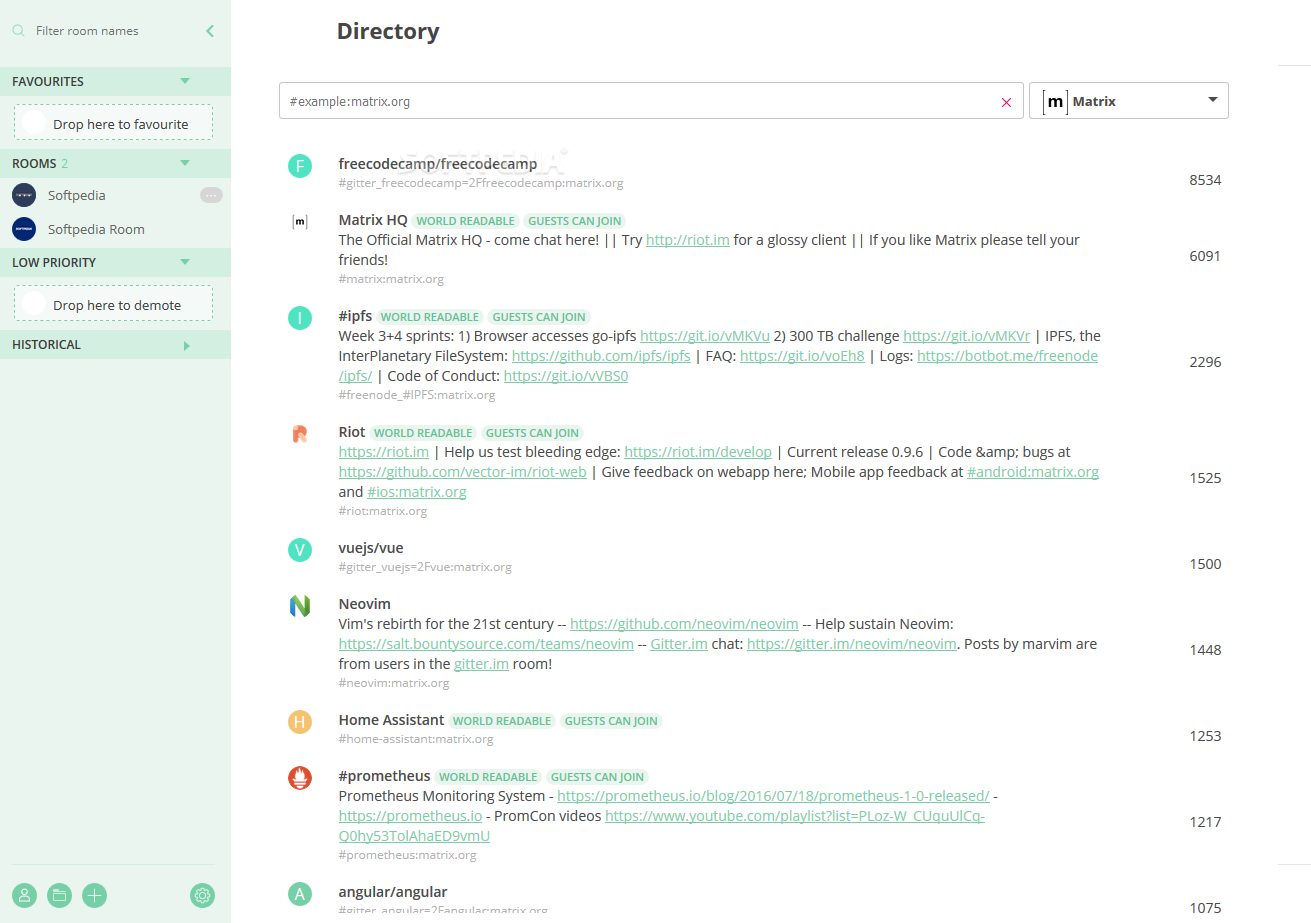Open the https://riot.im/develop link

pyautogui.click(x=698, y=452)
